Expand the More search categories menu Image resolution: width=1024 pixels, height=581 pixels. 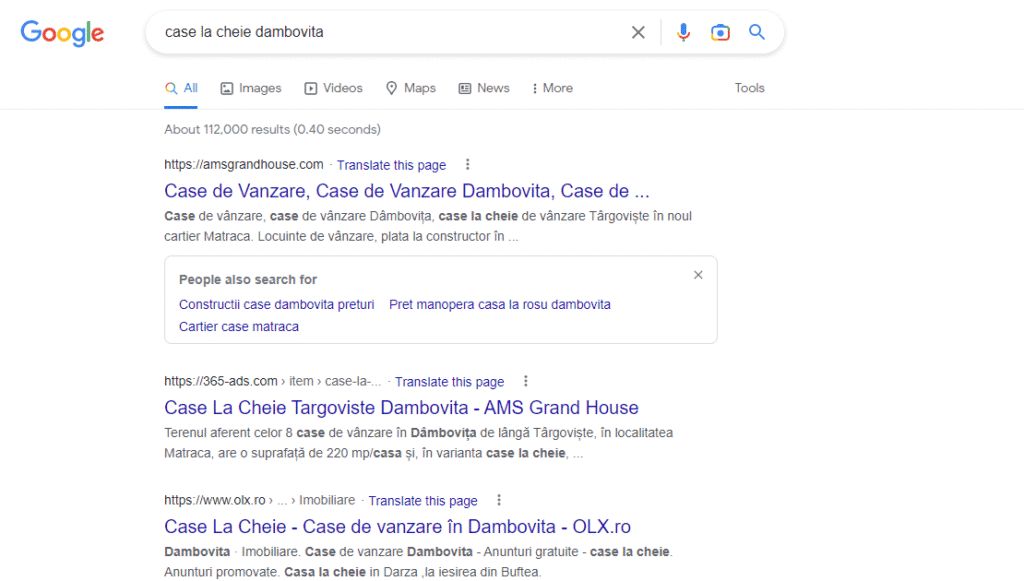(551, 88)
